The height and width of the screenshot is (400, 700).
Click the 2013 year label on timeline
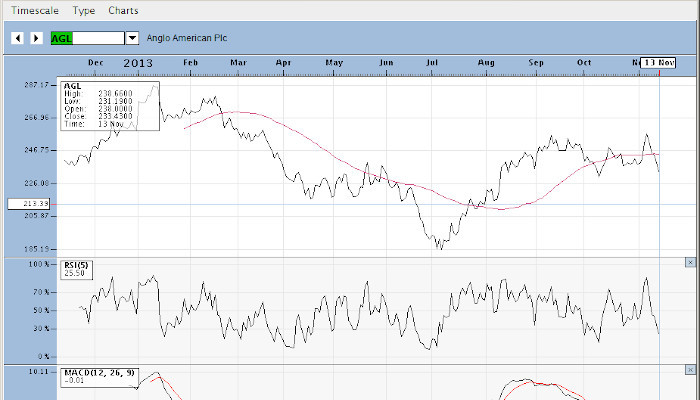139,62
